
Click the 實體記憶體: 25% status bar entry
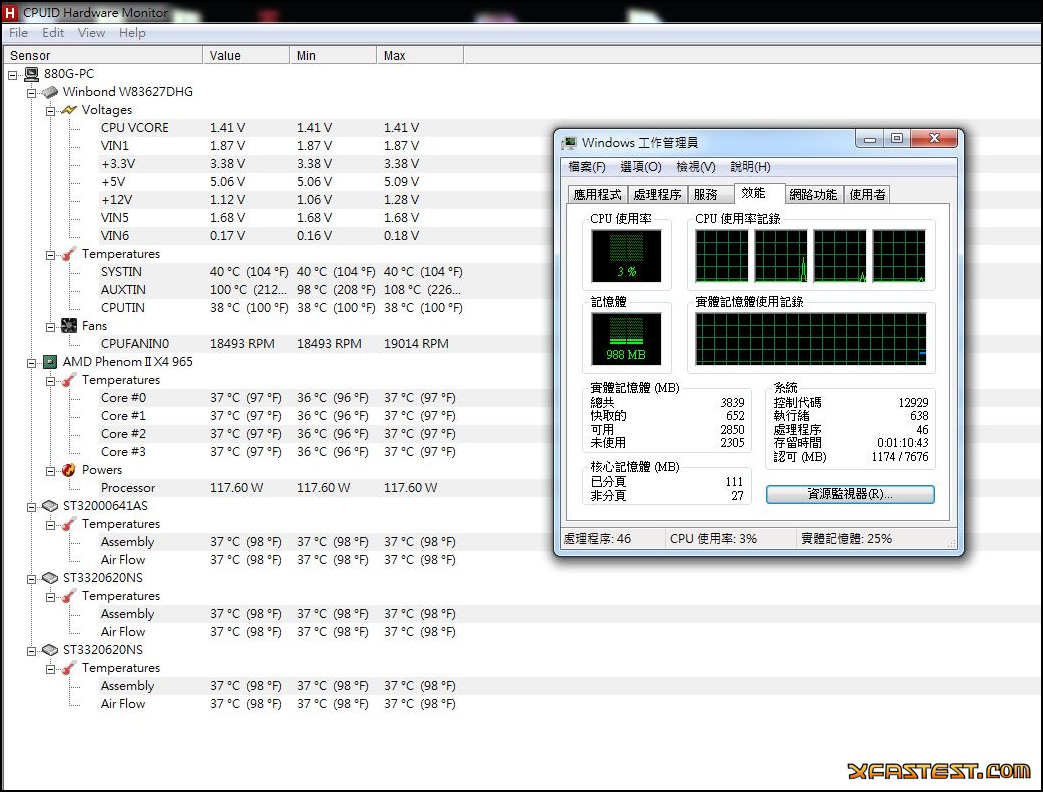click(846, 539)
